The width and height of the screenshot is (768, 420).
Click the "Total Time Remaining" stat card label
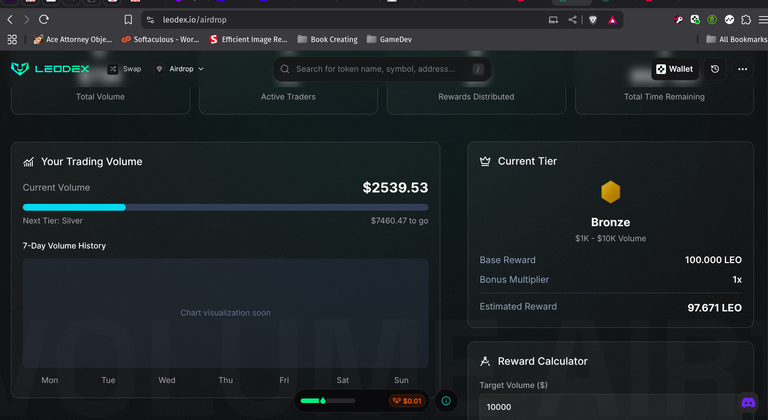click(x=664, y=97)
